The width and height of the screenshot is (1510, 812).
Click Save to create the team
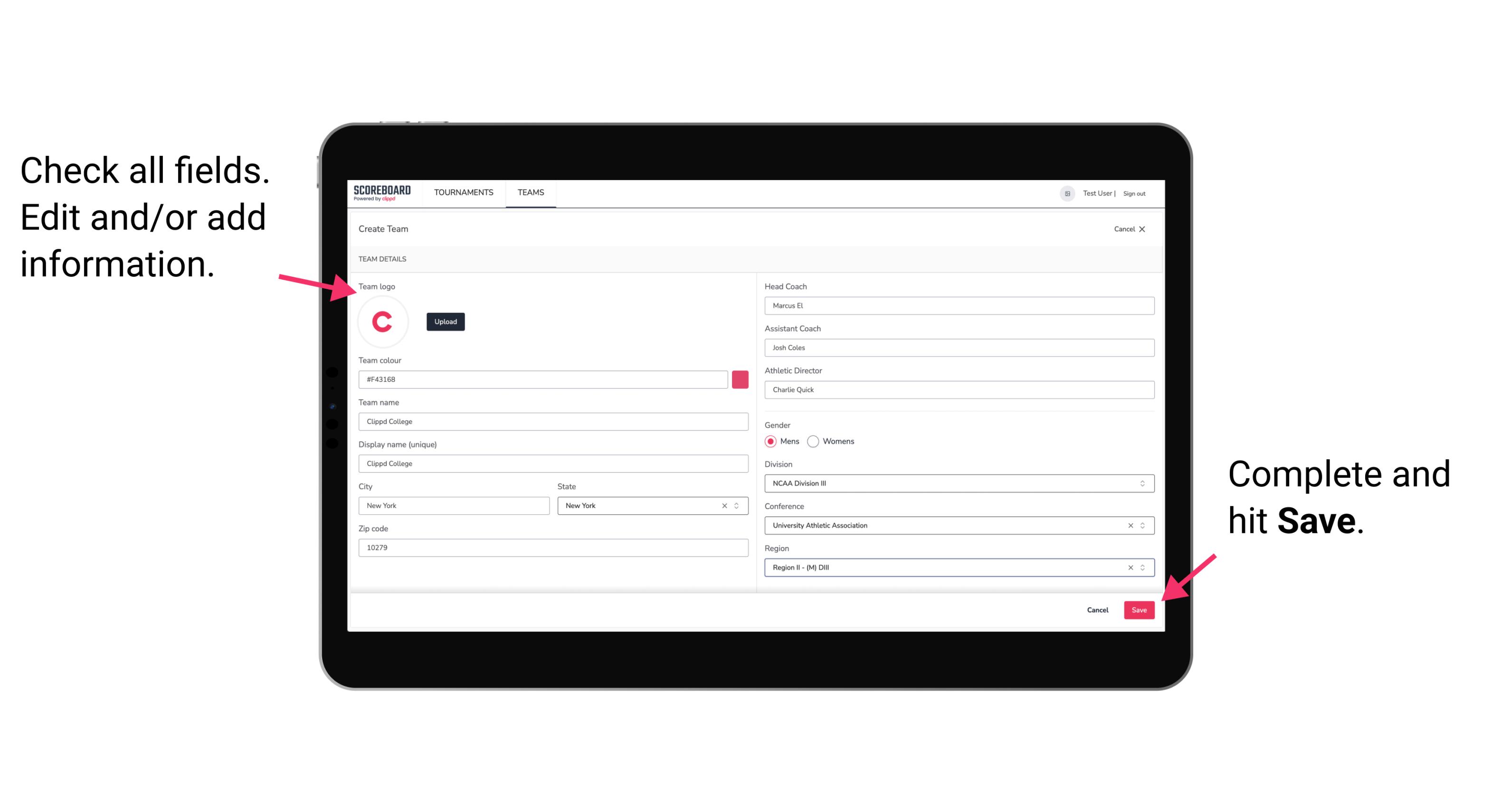pos(1139,608)
